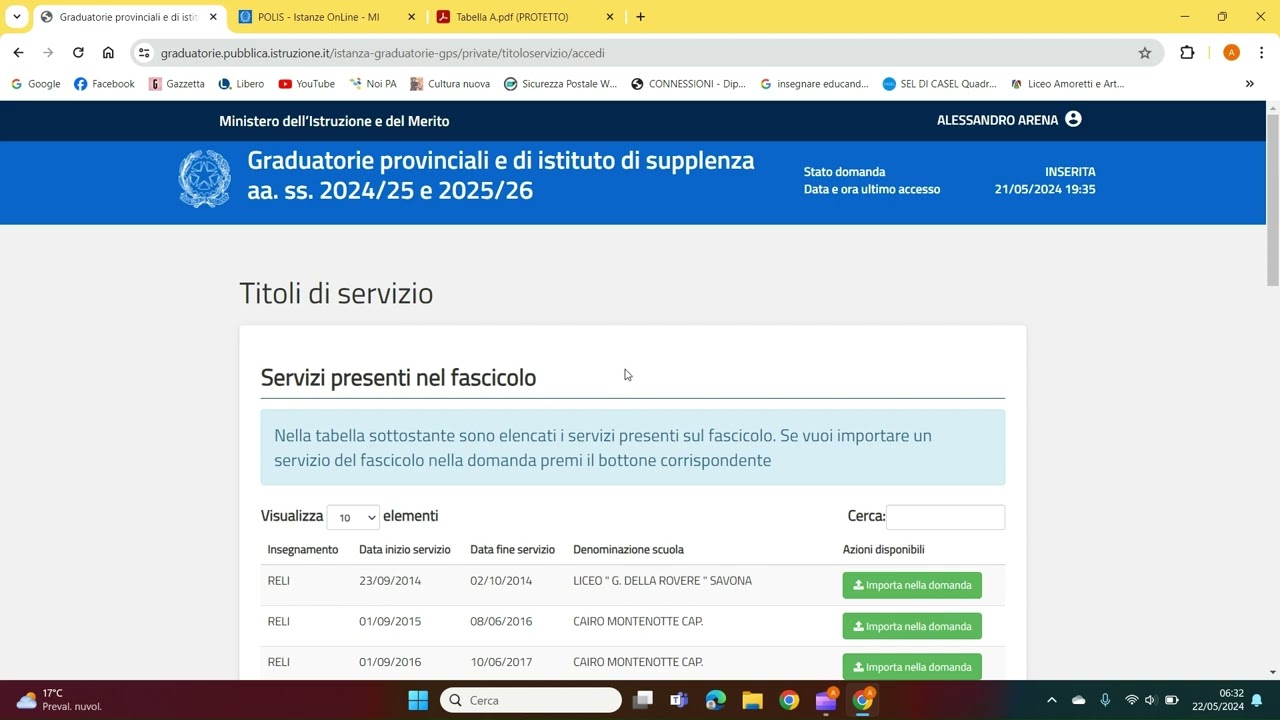Open the Sicurezza Postale bookmark
The height and width of the screenshot is (720, 1280).
click(560, 84)
